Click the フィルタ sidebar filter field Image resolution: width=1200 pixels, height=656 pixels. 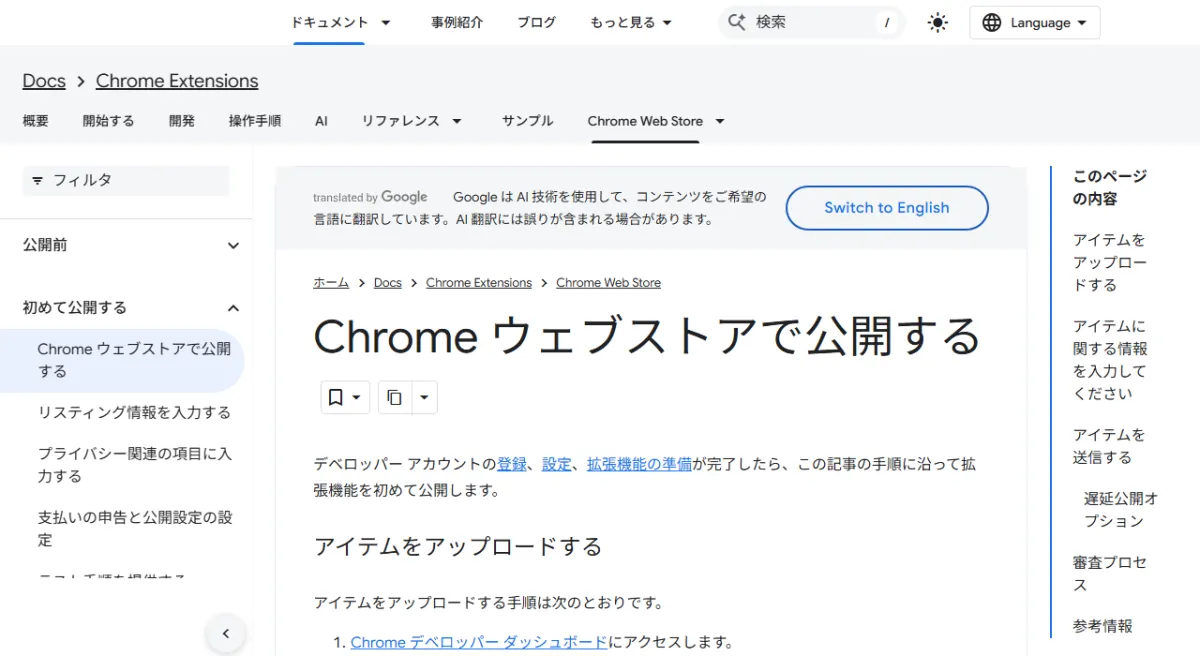click(126, 181)
